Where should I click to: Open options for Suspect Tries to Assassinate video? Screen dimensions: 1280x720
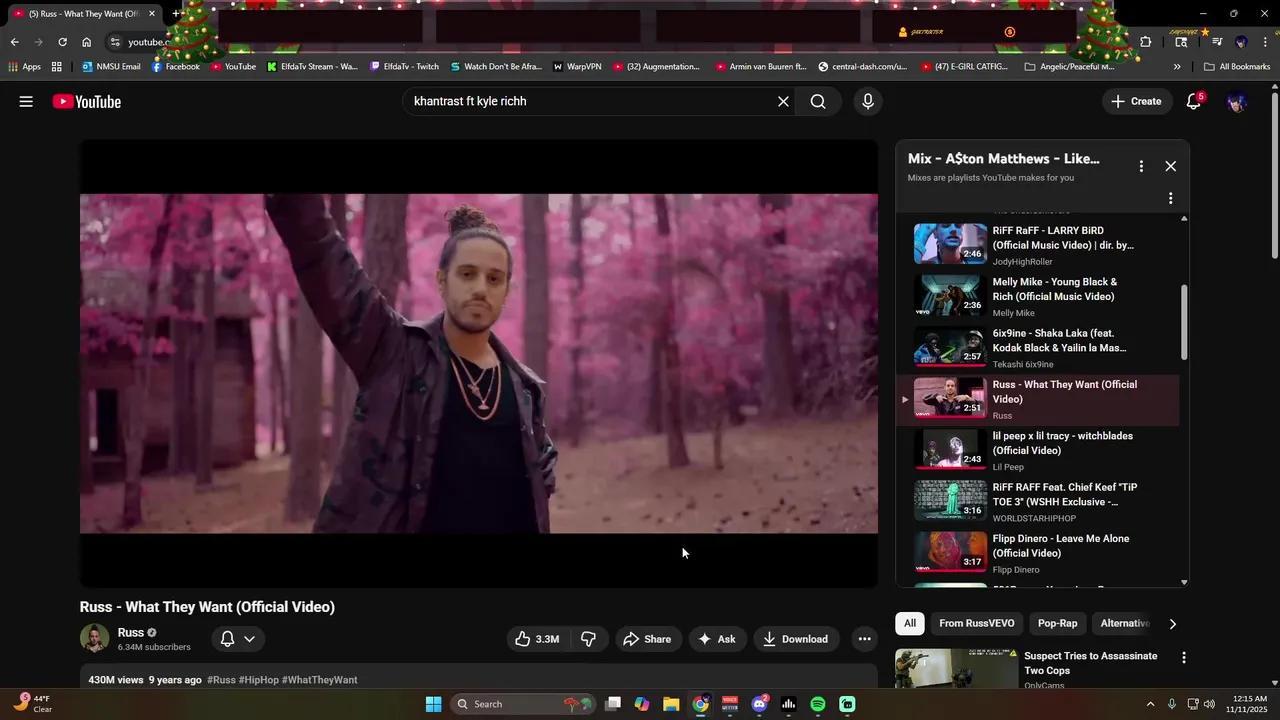click(x=1184, y=658)
